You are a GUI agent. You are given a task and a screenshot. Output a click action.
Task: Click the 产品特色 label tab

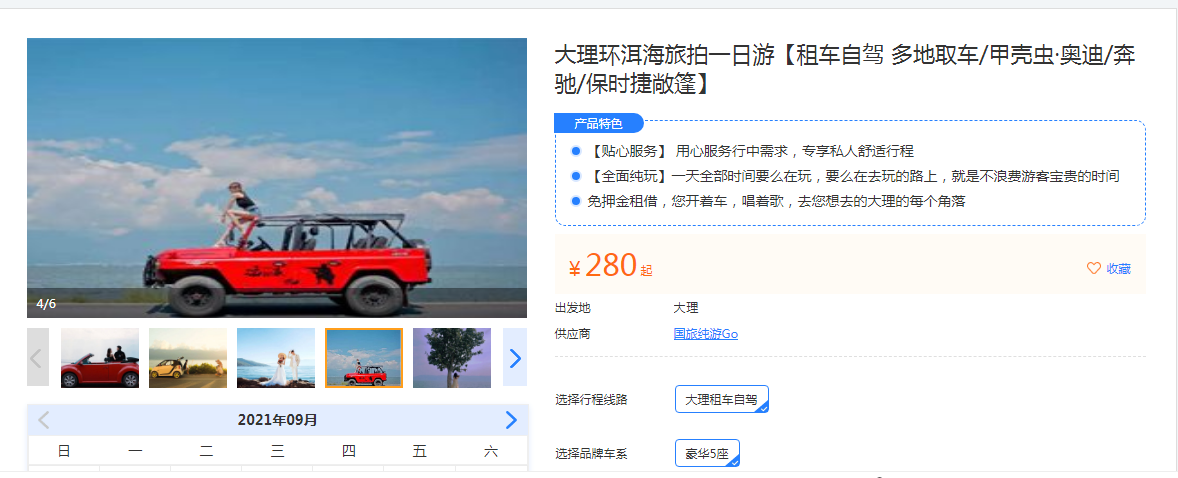click(x=599, y=123)
